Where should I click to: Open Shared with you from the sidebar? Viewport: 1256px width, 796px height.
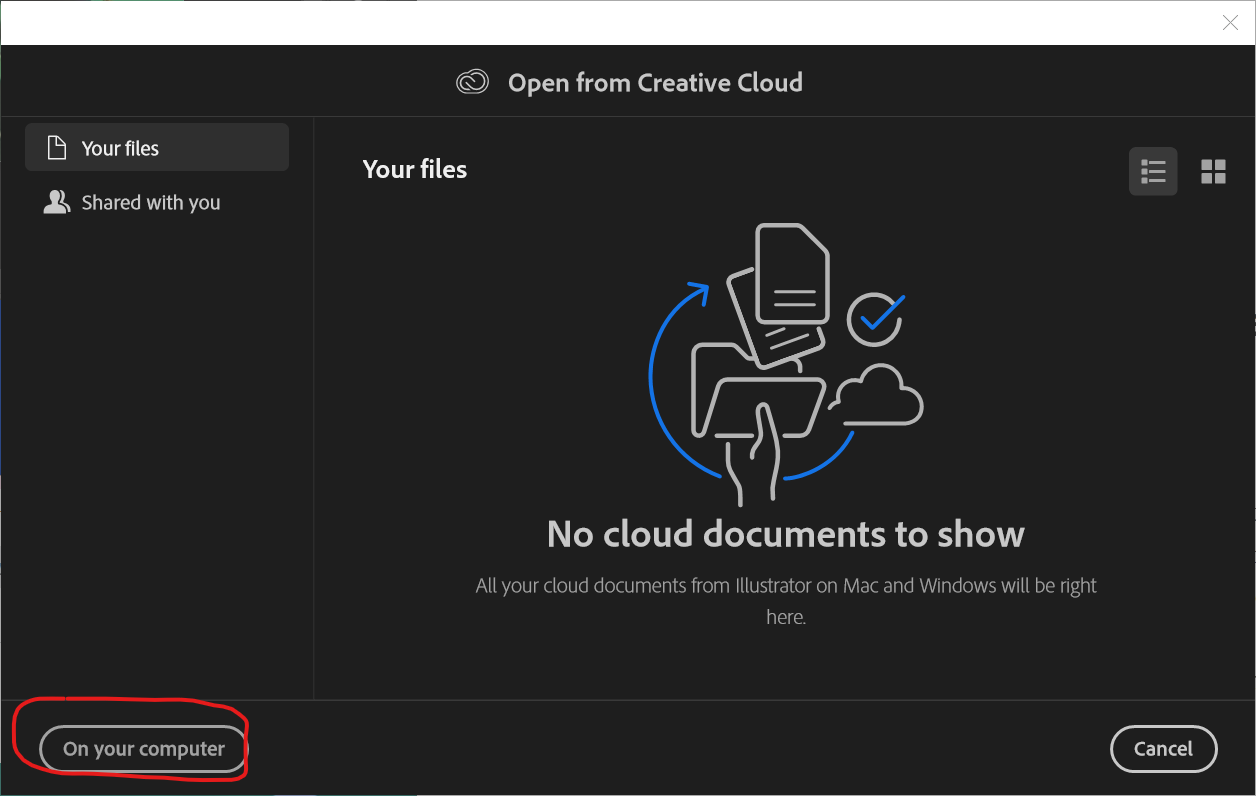point(150,201)
